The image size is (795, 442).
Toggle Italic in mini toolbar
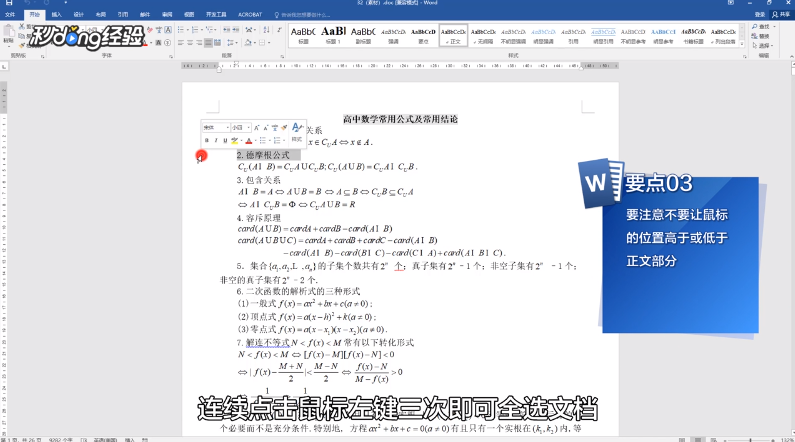coord(216,140)
